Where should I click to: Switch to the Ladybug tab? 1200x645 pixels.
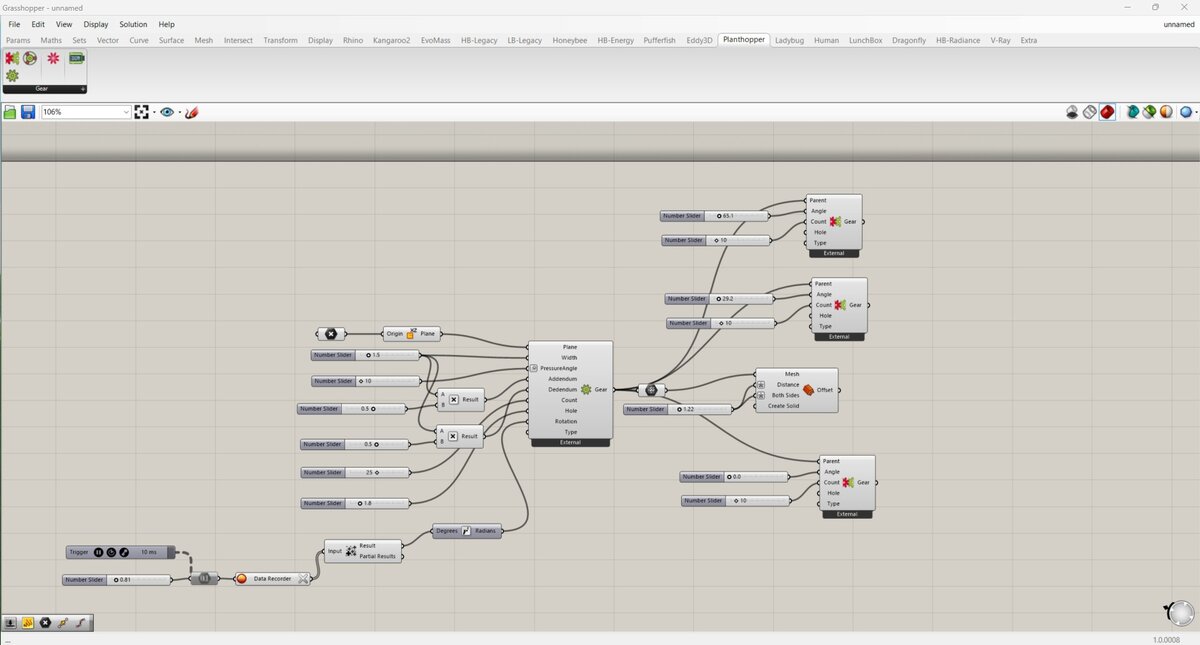click(789, 40)
